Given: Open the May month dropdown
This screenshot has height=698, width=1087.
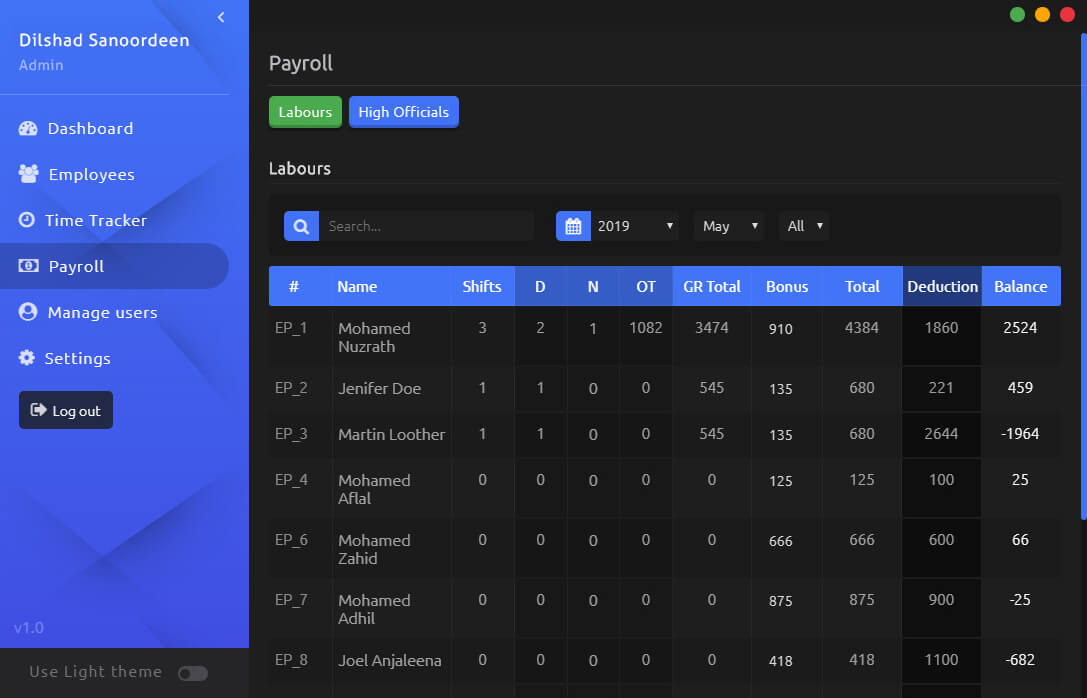Looking at the screenshot, I should tap(728, 226).
